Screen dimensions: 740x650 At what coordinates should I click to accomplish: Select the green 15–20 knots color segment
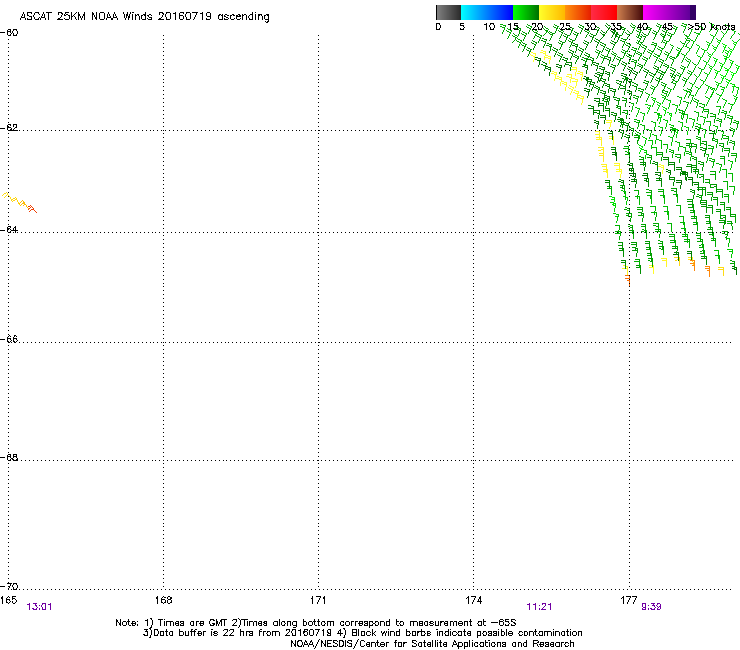[526, 12]
